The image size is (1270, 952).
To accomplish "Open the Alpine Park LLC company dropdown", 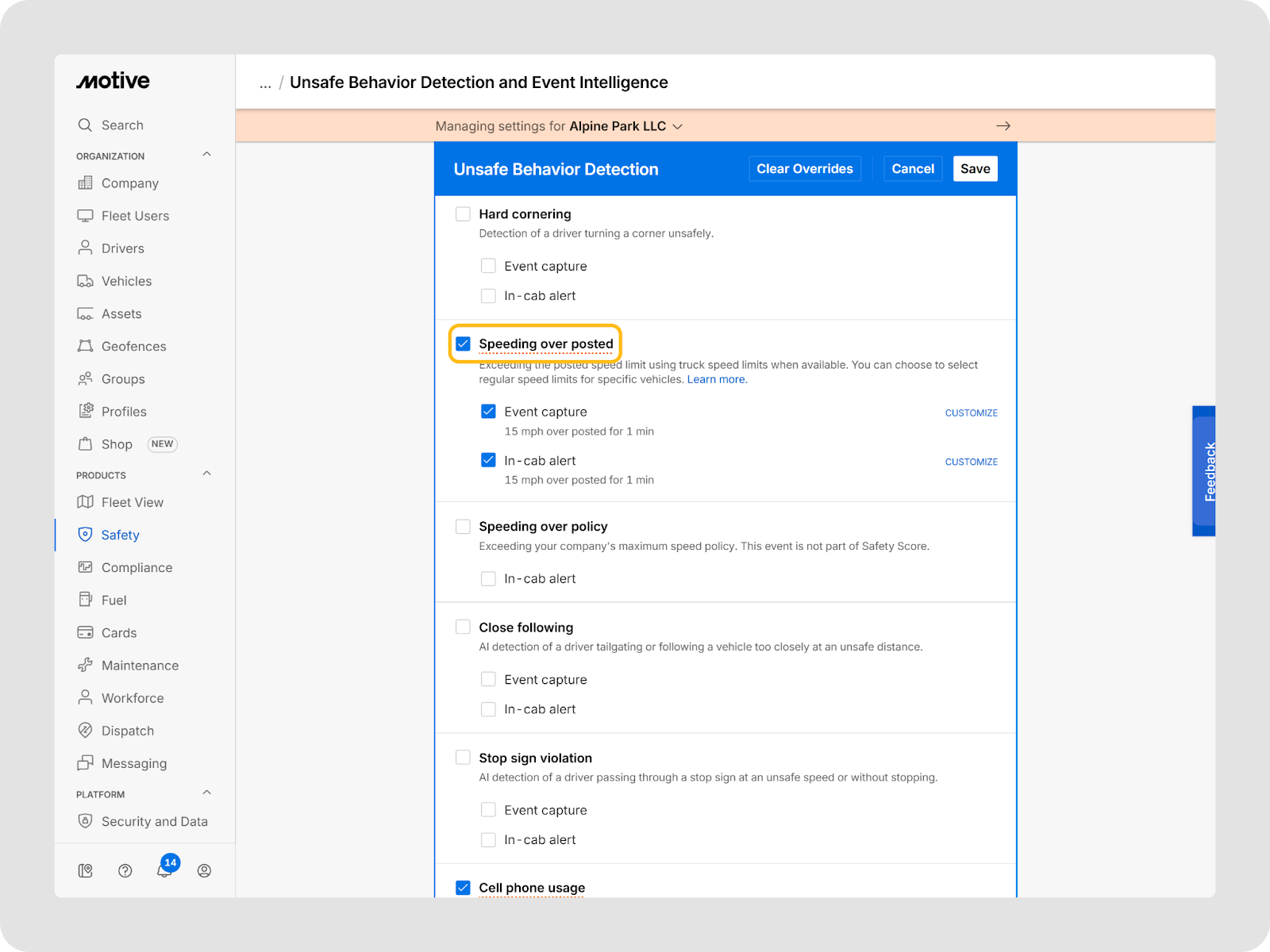I will click(626, 126).
